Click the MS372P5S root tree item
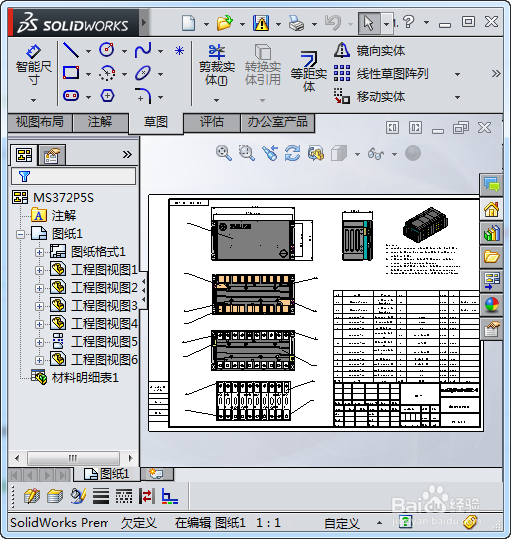Screen dimensions: 511x539 click(63, 198)
